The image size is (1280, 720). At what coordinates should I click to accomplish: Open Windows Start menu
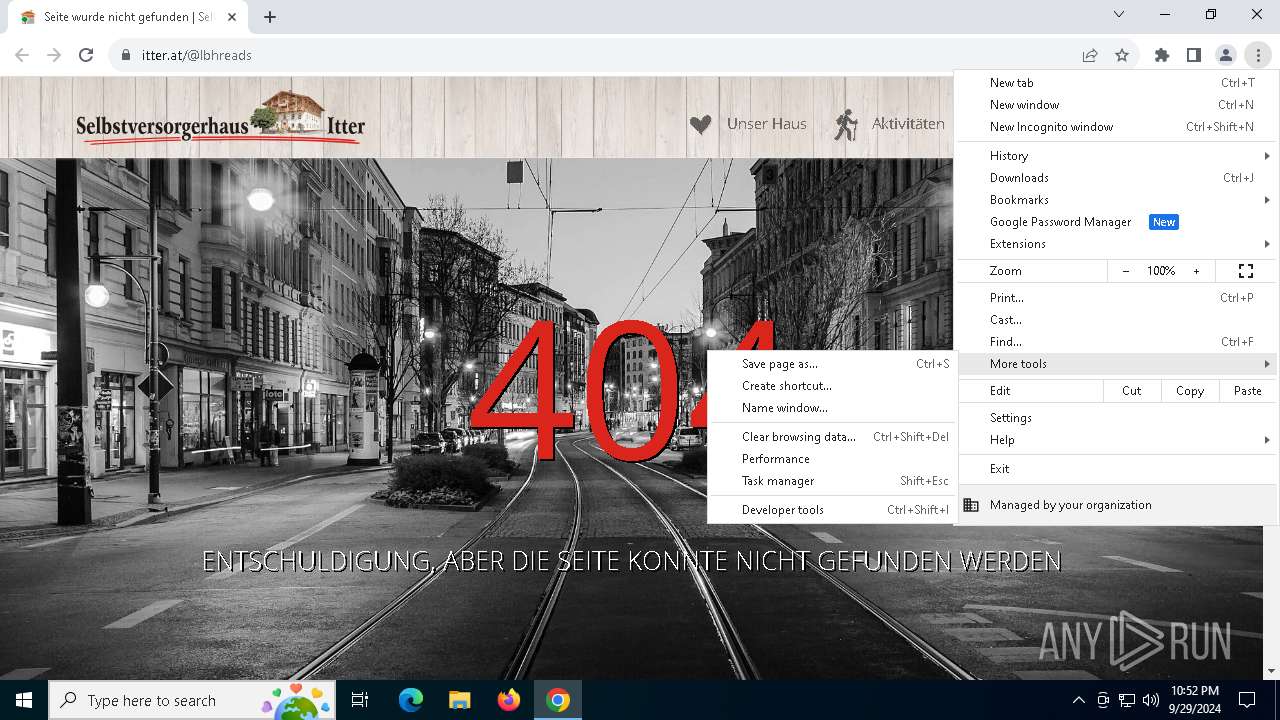[x=24, y=700]
